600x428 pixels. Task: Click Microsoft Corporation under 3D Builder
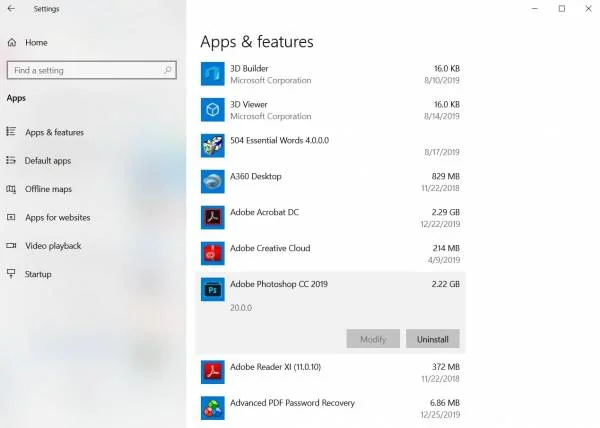pos(271,80)
